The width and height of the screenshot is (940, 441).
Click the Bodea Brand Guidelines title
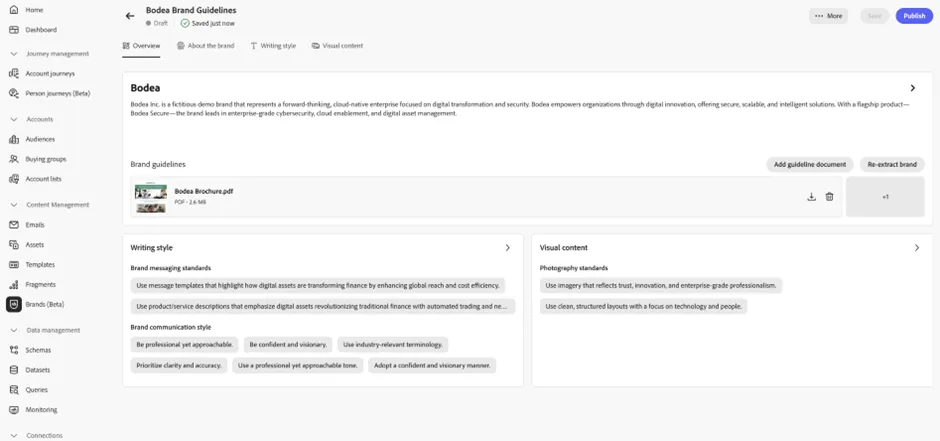(x=191, y=10)
